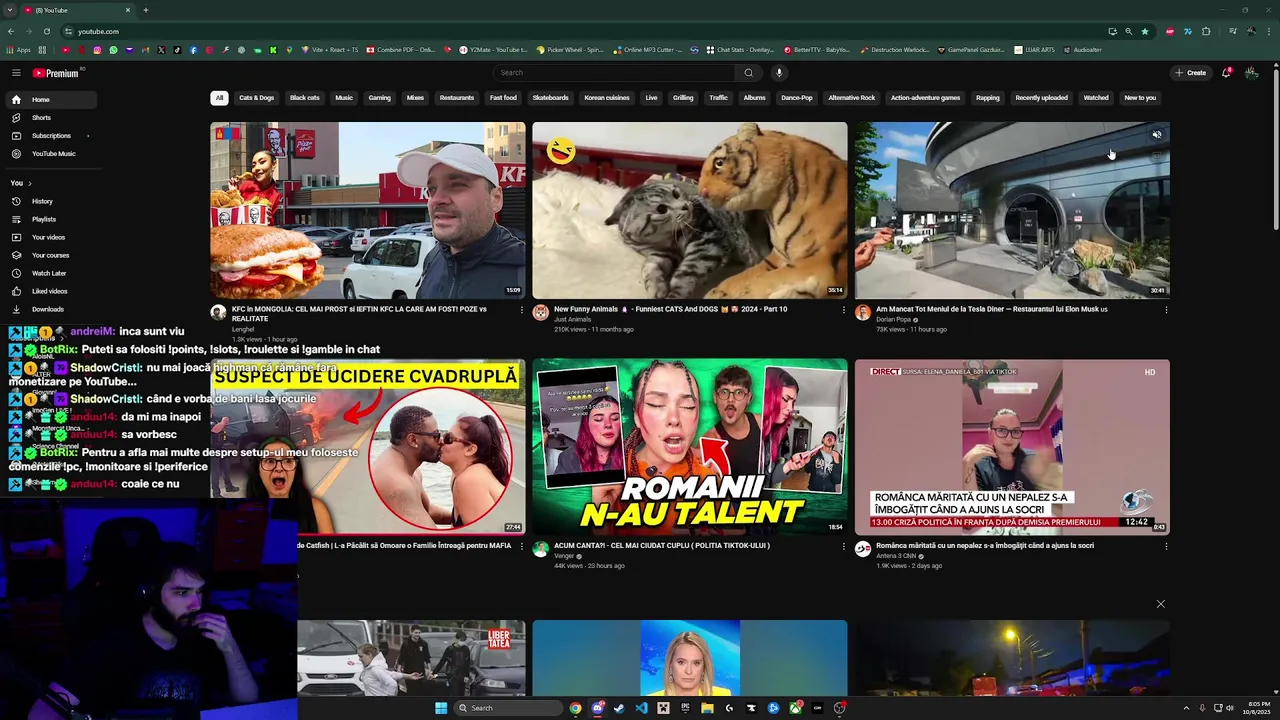Open the Tesla Diner video title link
Viewport: 1280px width, 720px height.
pos(991,309)
